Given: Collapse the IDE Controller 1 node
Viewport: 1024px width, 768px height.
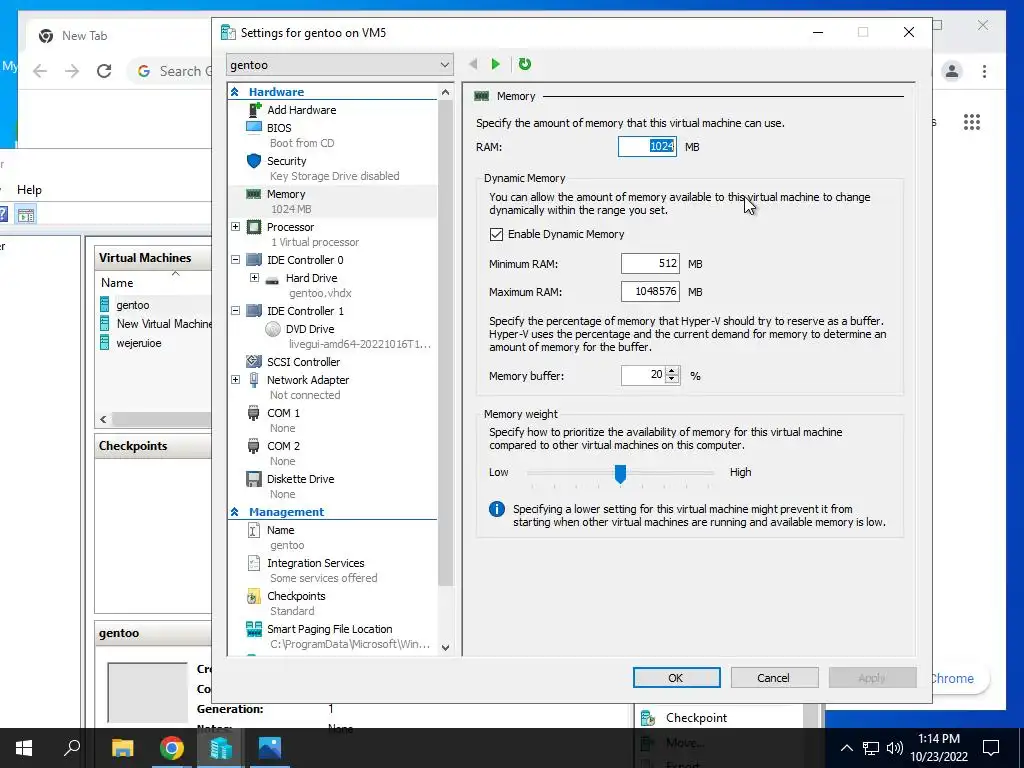Looking at the screenshot, I should (x=236, y=311).
